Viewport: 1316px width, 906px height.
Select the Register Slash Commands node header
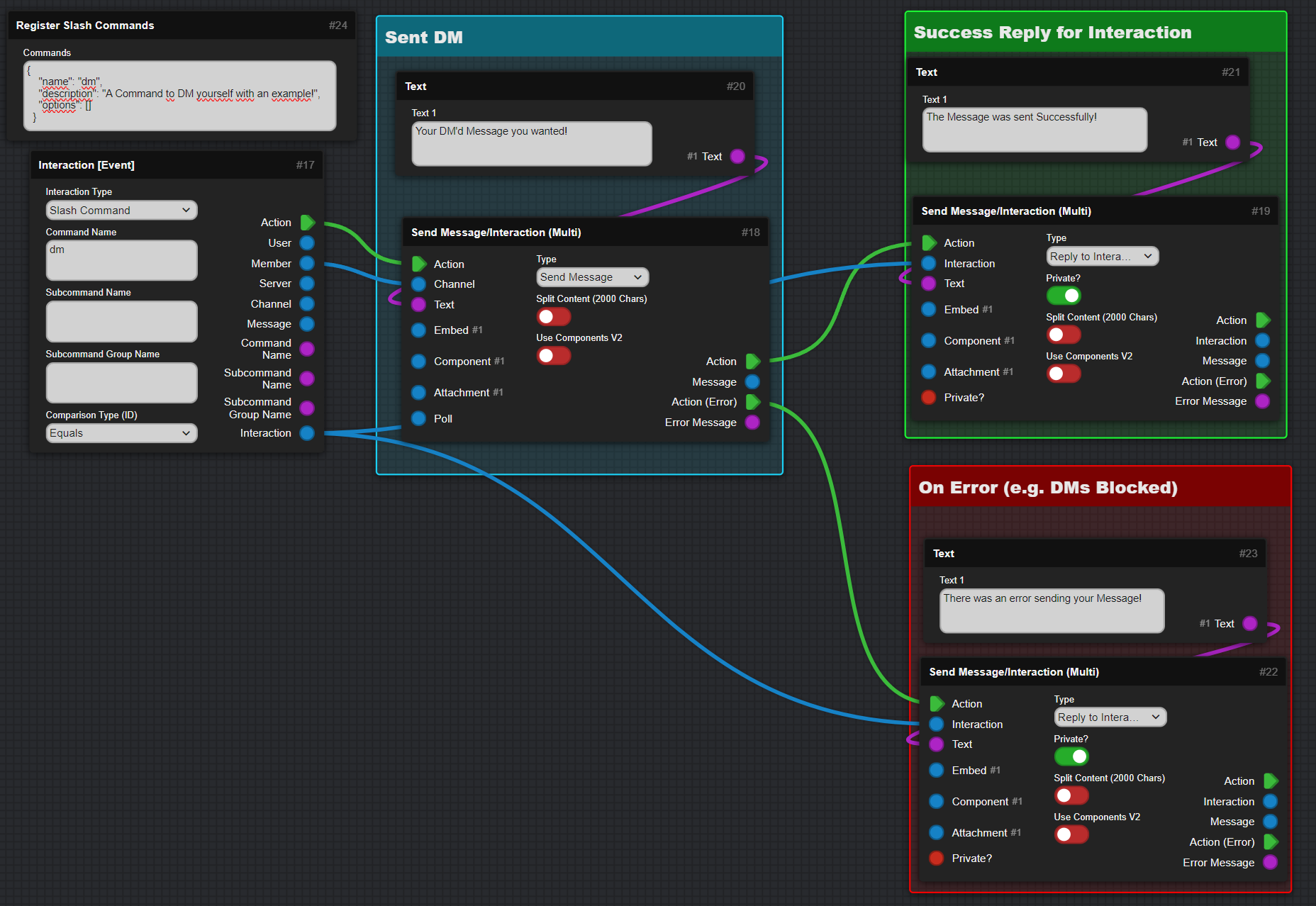[x=182, y=26]
